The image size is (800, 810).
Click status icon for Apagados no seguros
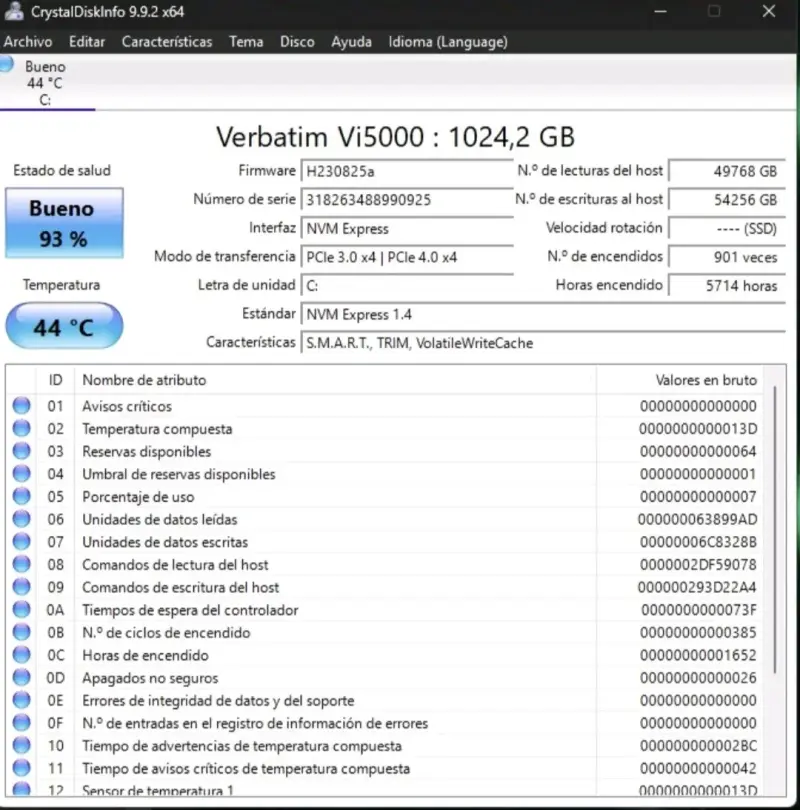point(22,678)
